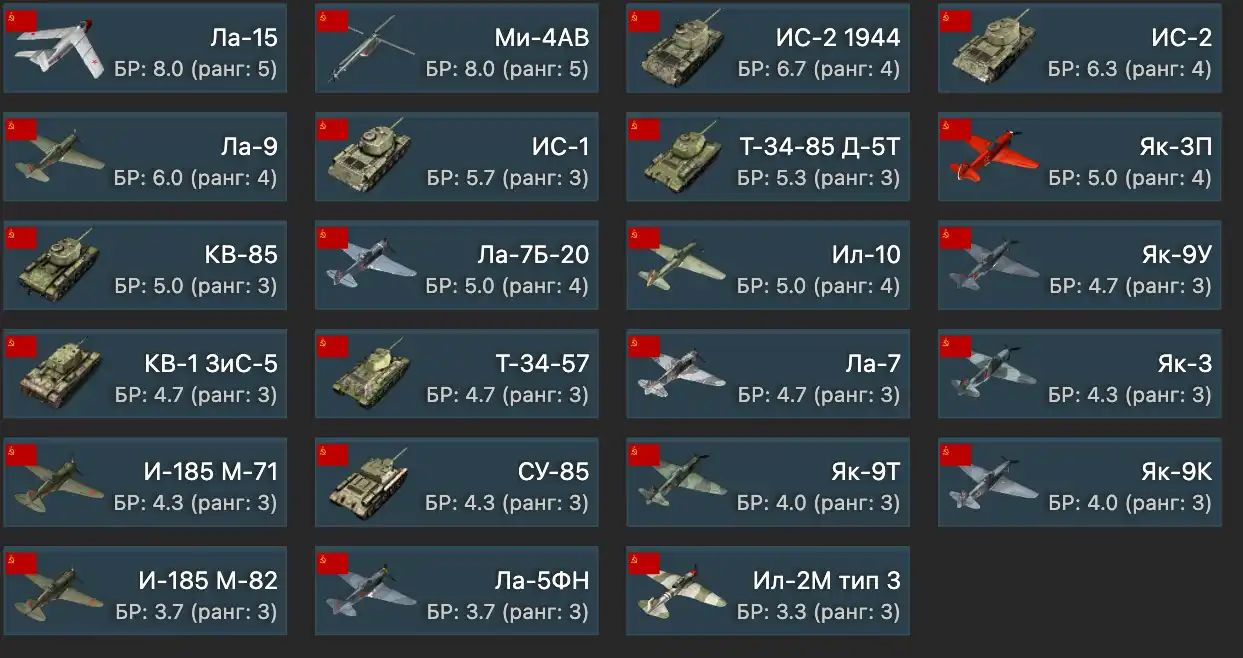Viewport: 1243px width, 658px height.
Task: Select the Ил-10 vehicle name
Action: click(x=866, y=254)
